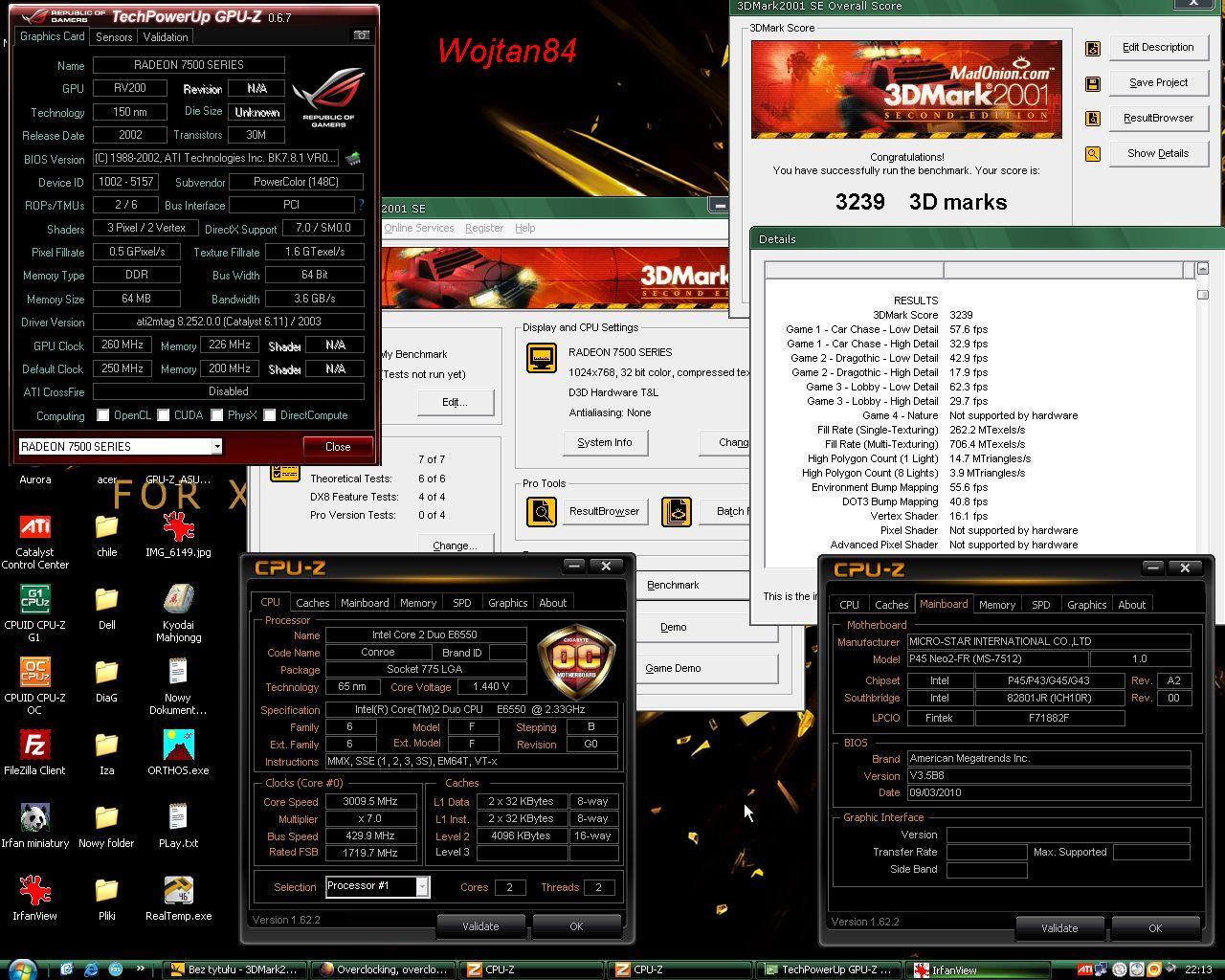Open the Dell folder on desktop
The height and width of the screenshot is (980, 1225).
(x=106, y=608)
